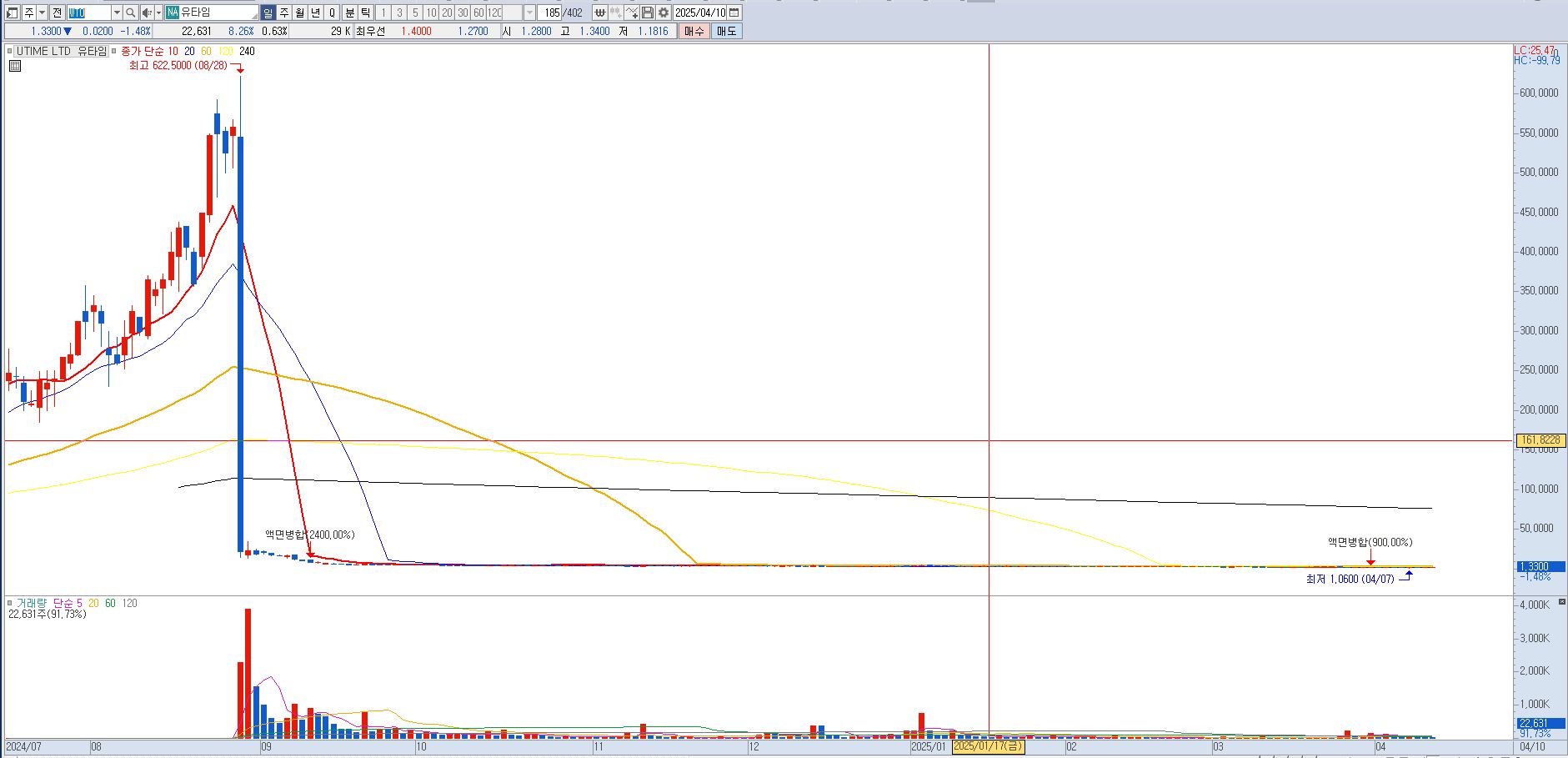Click the won currency toggle icon

click(599, 13)
